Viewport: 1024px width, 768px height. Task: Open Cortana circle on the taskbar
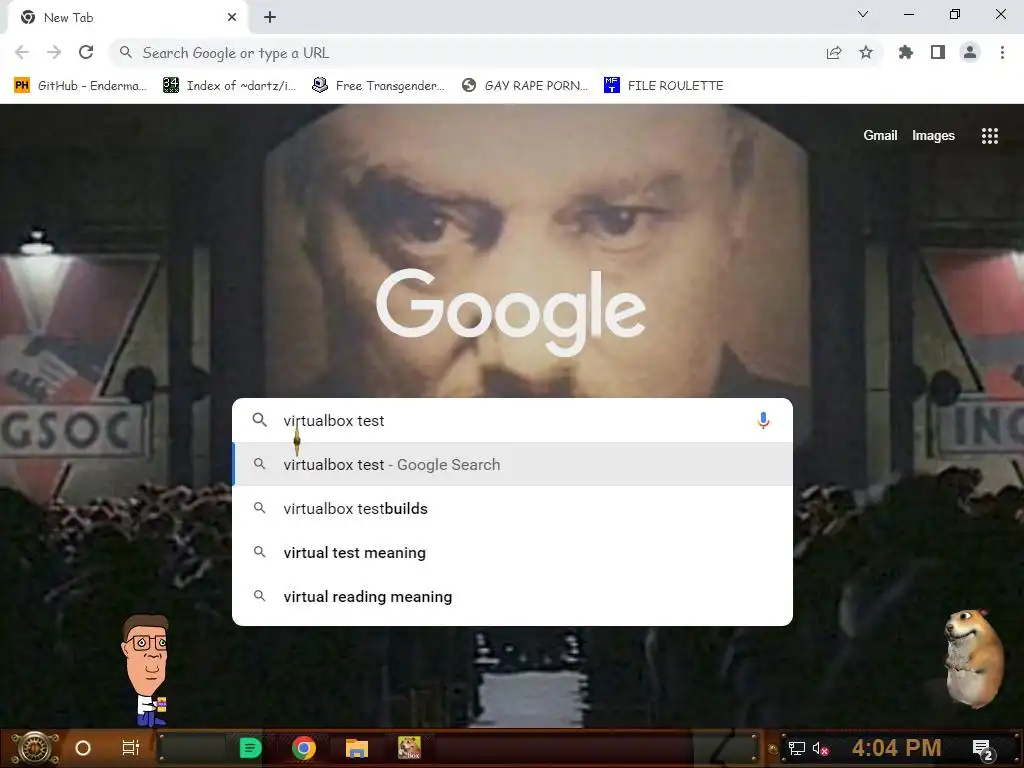click(83, 748)
